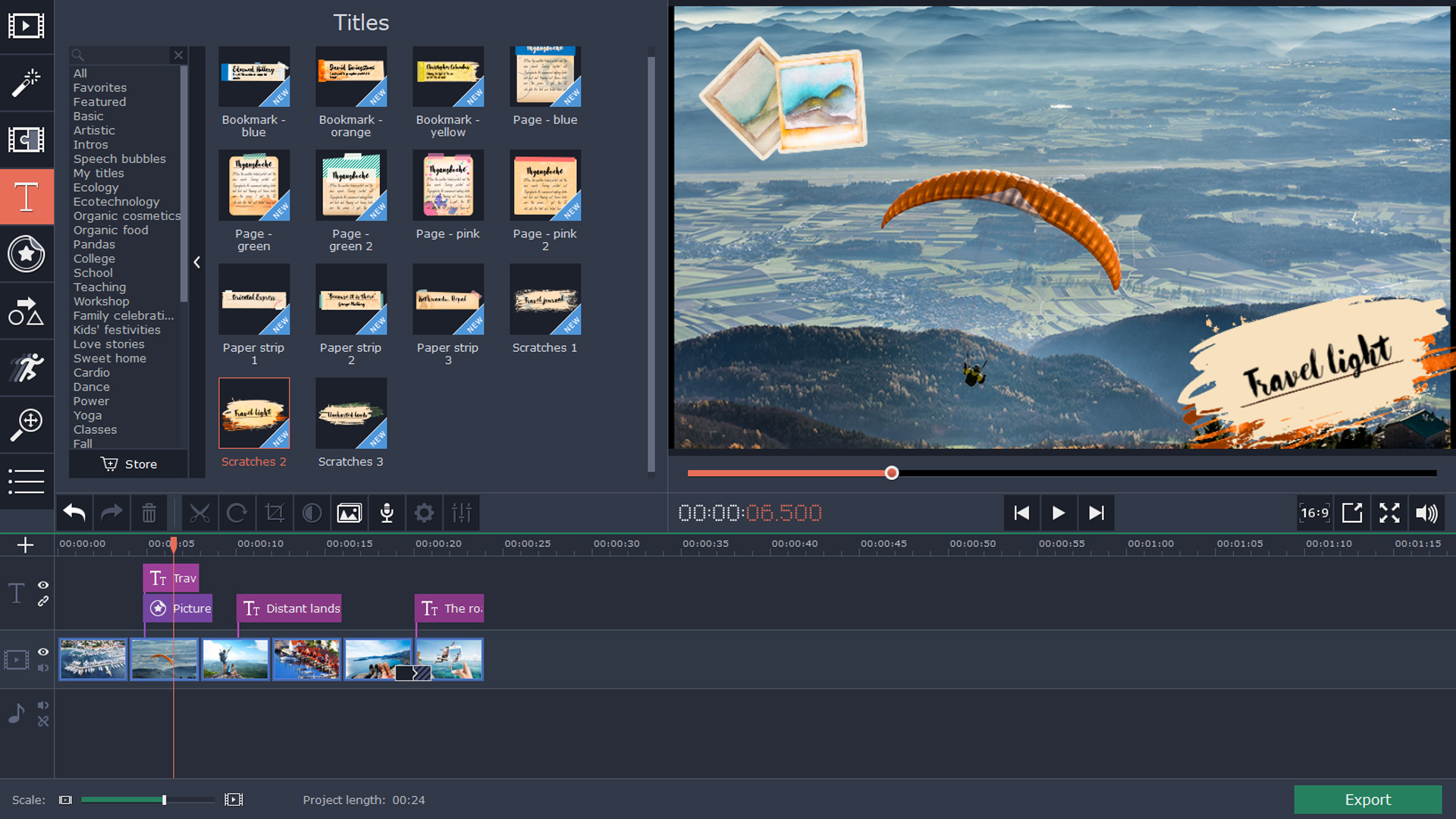Open the Store
1456x819 pixels.
pos(128,463)
